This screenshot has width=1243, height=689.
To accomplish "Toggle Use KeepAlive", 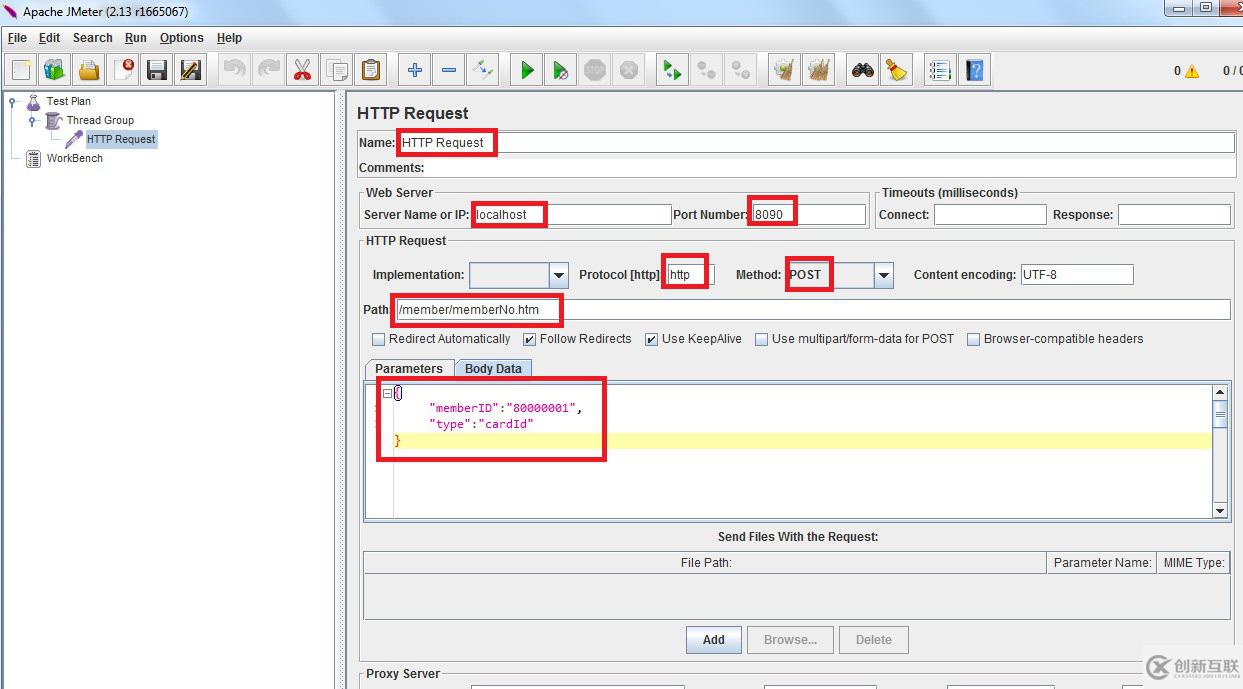I will (652, 339).
